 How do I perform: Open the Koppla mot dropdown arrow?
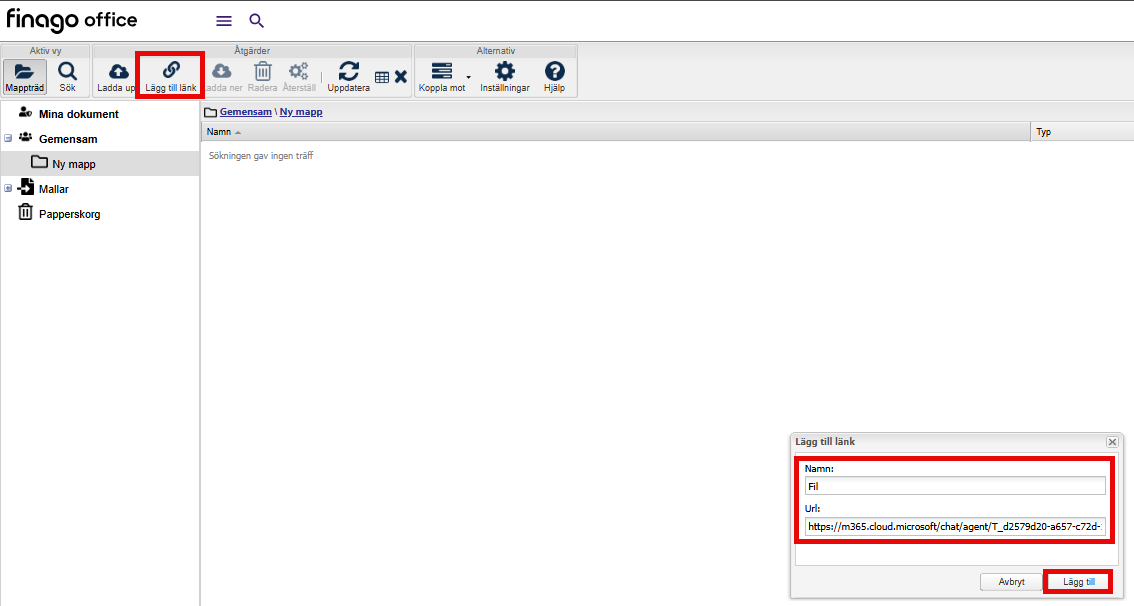pos(469,77)
